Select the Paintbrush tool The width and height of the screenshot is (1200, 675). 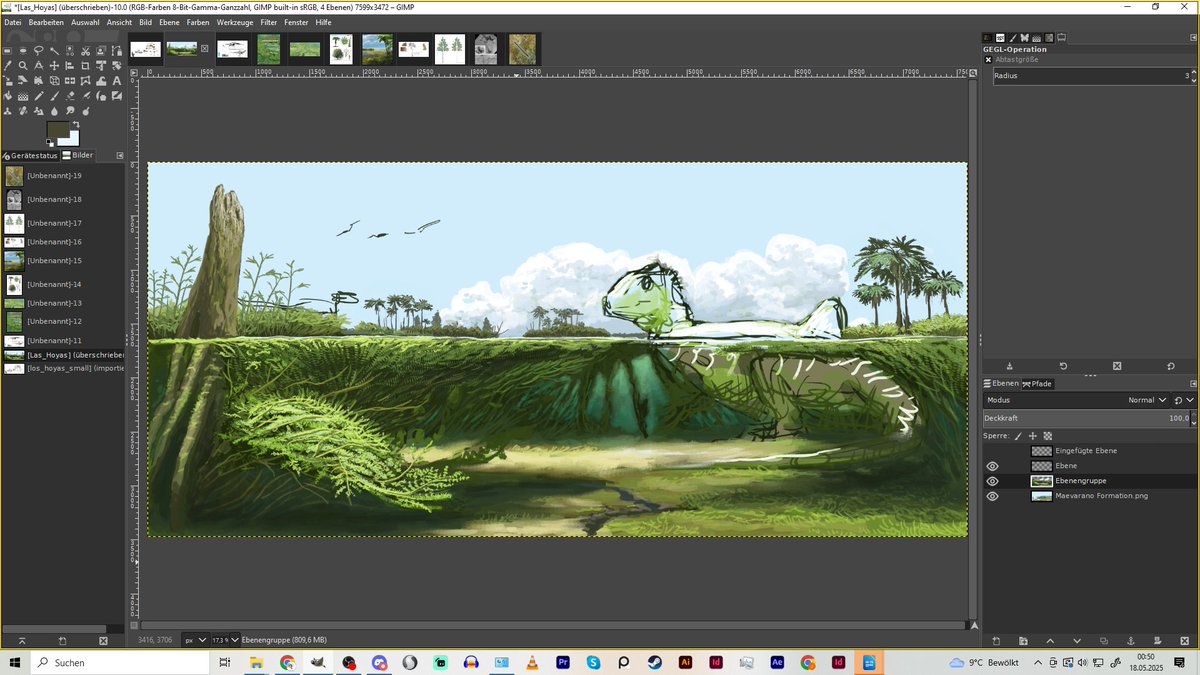tap(54, 96)
